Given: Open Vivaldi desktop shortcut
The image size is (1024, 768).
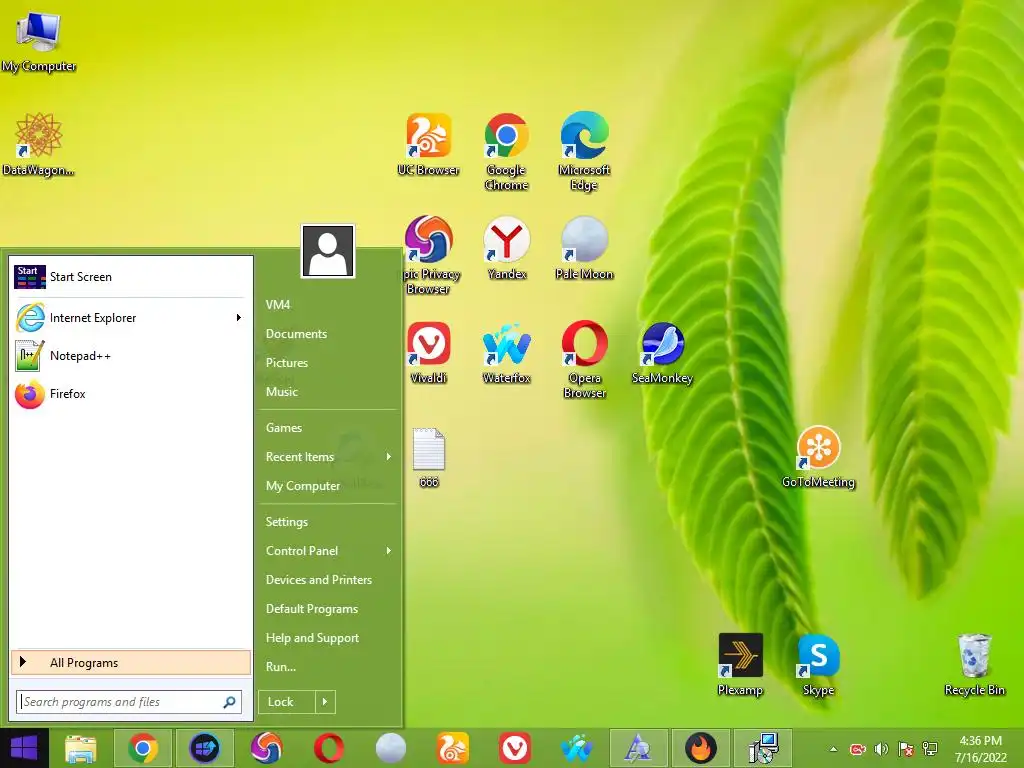Looking at the screenshot, I should pos(428,353).
